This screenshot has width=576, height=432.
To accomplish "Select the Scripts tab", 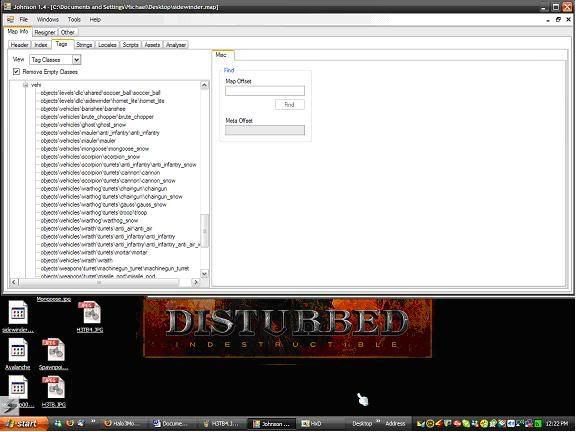I will (130, 44).
